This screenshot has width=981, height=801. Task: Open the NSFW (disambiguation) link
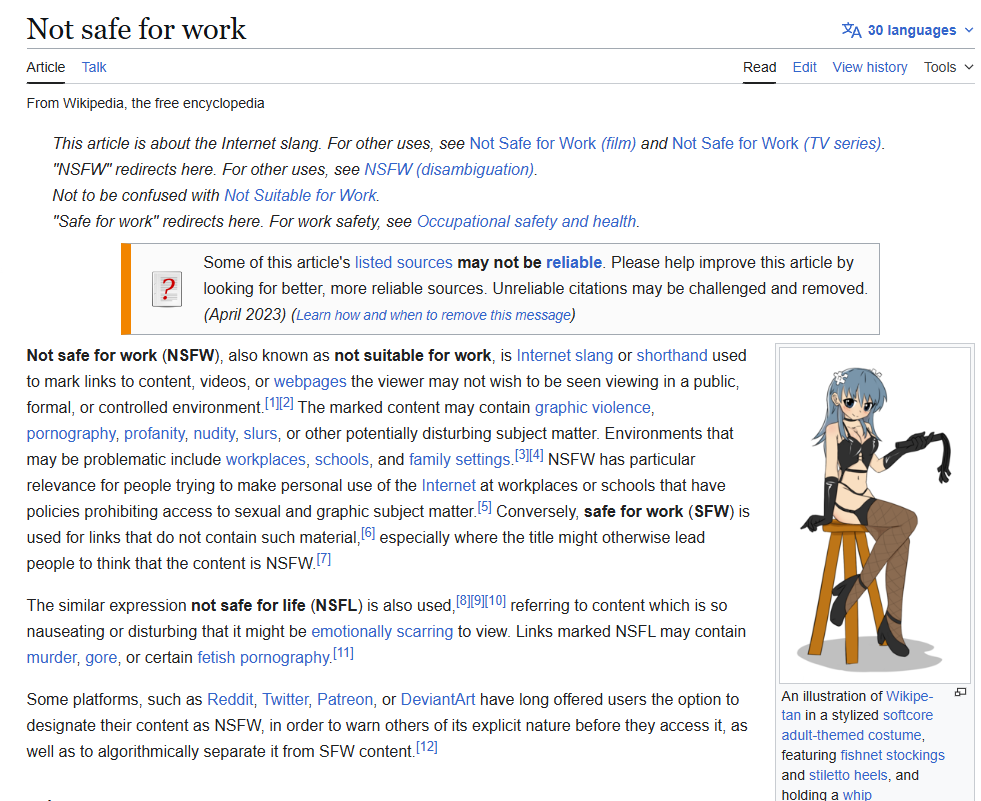[449, 170]
